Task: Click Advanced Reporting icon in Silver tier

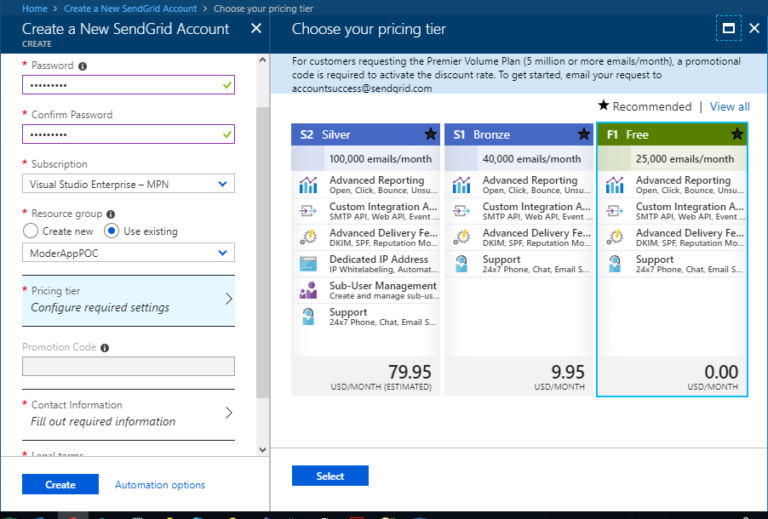Action: 308,185
